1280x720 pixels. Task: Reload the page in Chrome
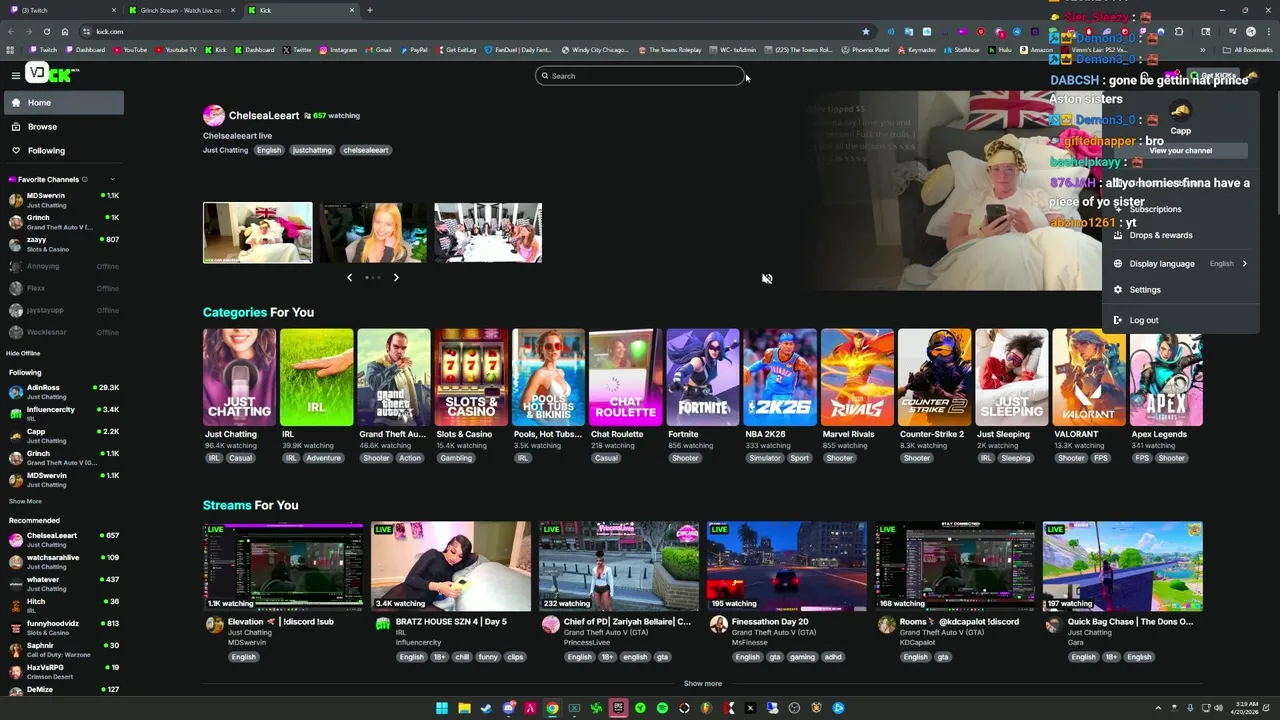pos(47,31)
